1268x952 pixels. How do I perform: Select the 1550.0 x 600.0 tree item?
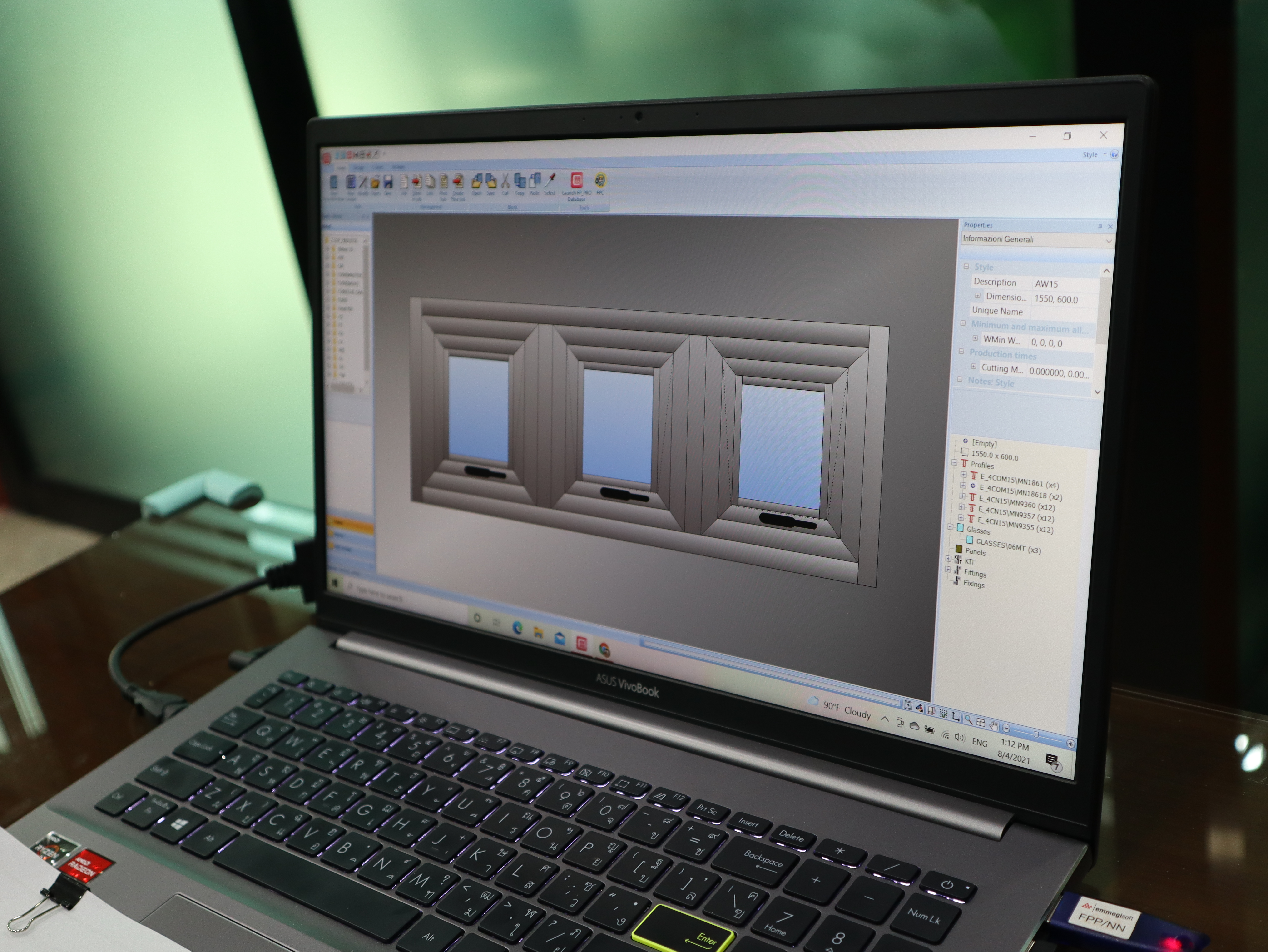[x=995, y=456]
